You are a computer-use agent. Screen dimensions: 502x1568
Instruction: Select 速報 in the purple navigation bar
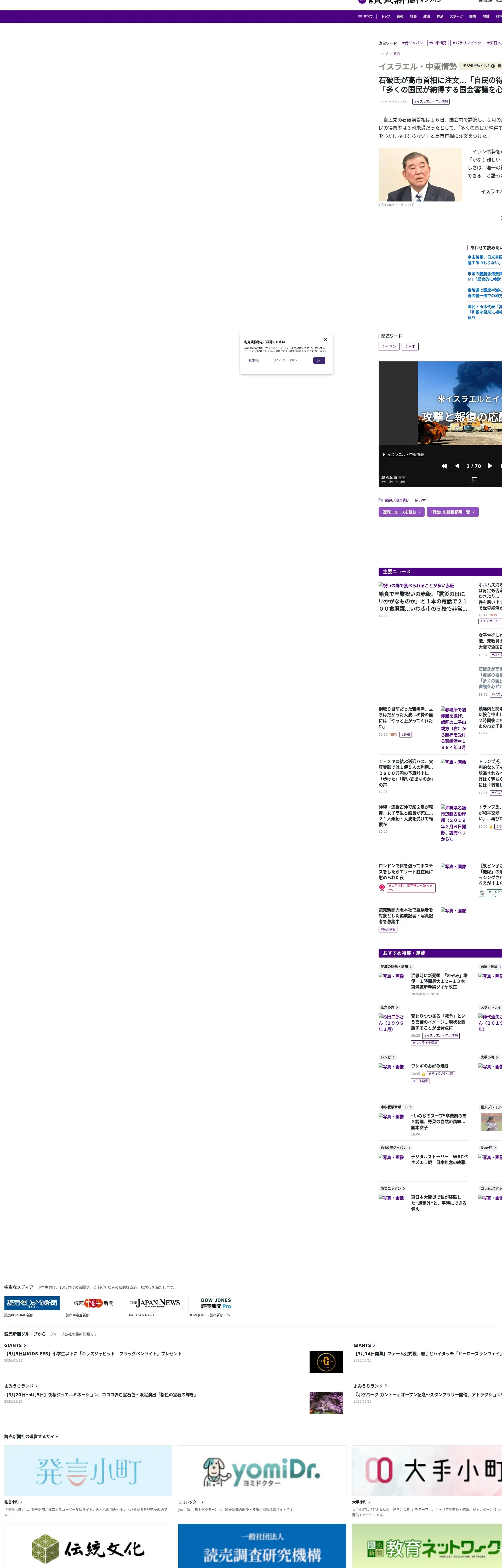click(400, 16)
